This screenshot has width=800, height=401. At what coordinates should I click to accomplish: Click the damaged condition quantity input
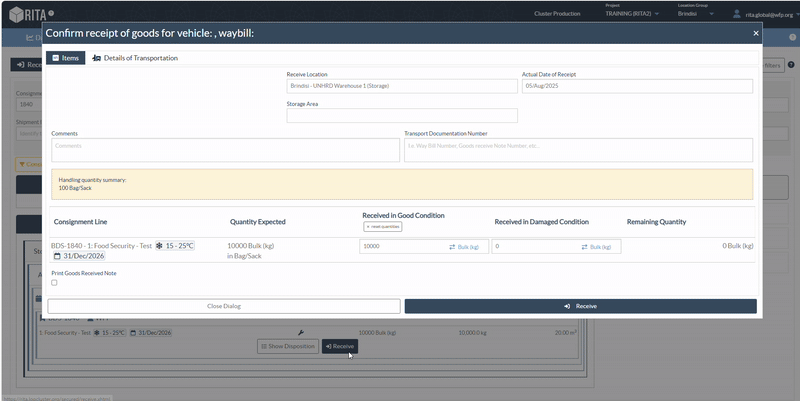534,246
